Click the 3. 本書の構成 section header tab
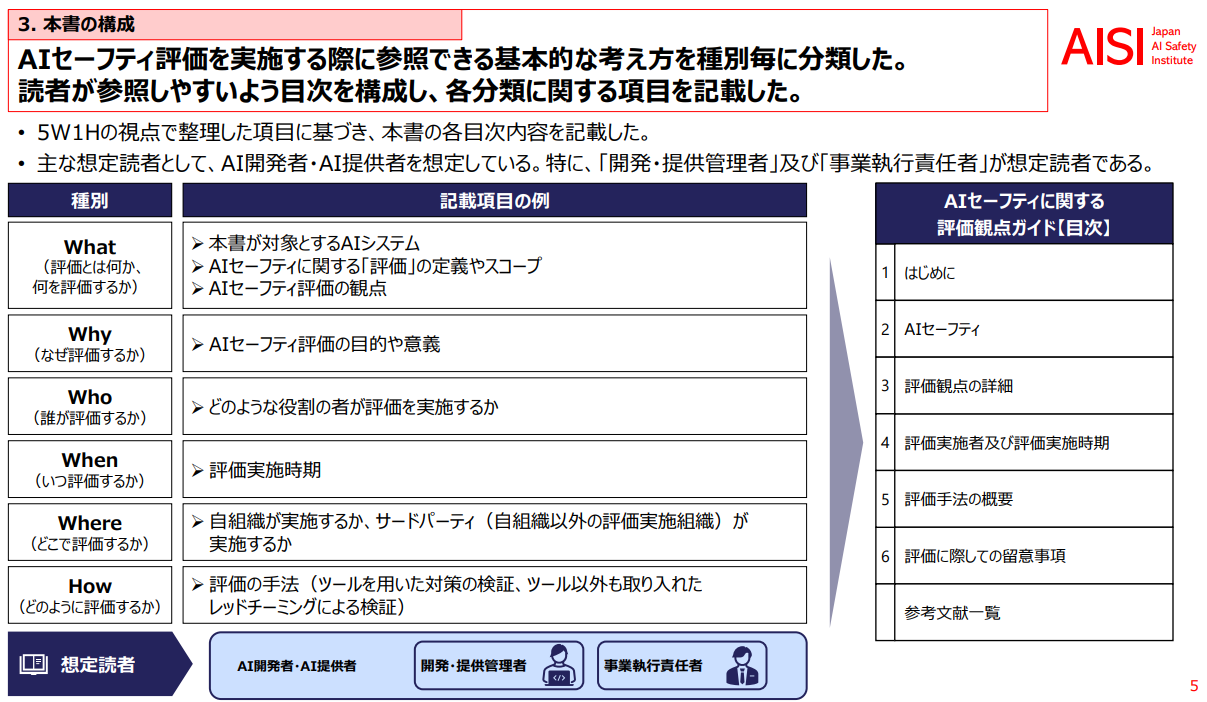The width and height of the screenshot is (1207, 702). 235,24
